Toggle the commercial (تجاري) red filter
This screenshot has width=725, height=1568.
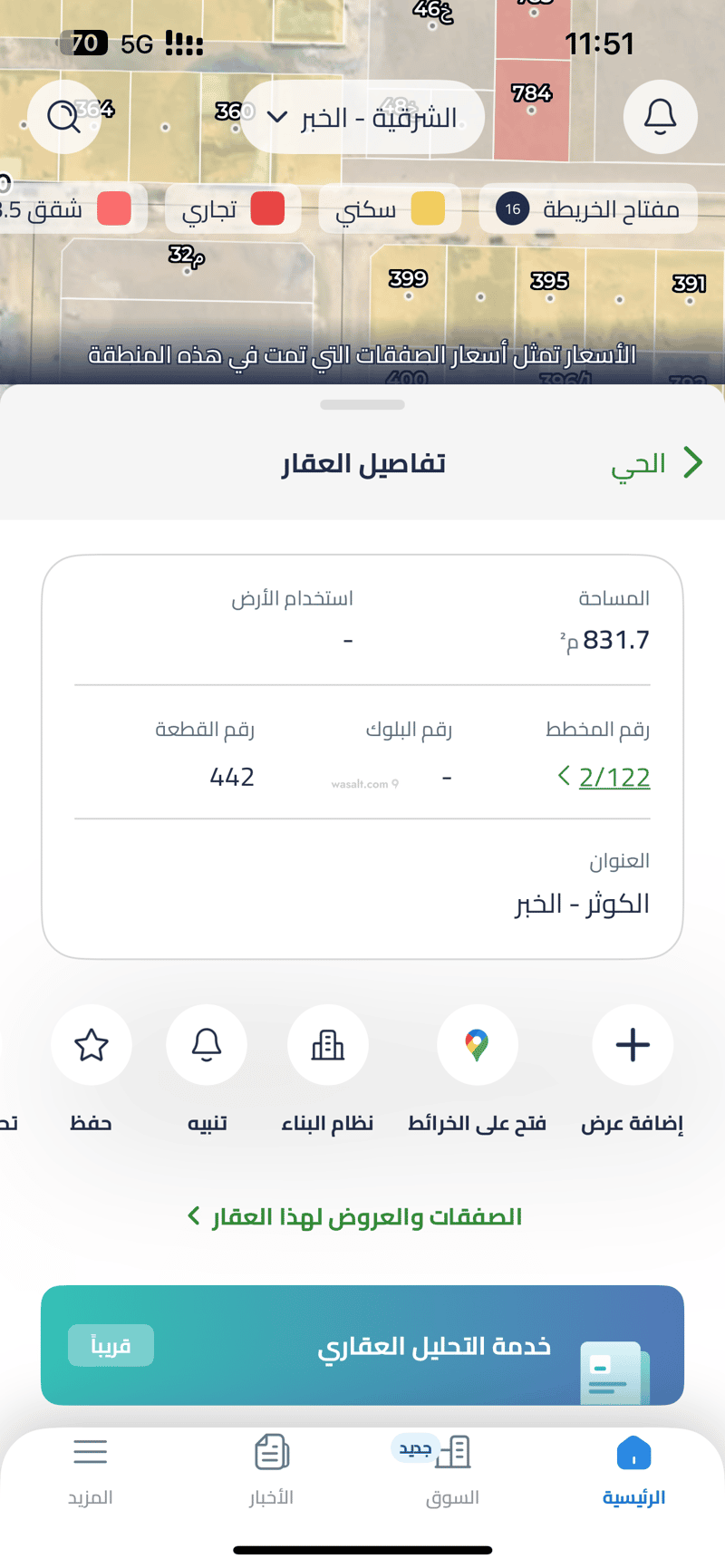233,209
